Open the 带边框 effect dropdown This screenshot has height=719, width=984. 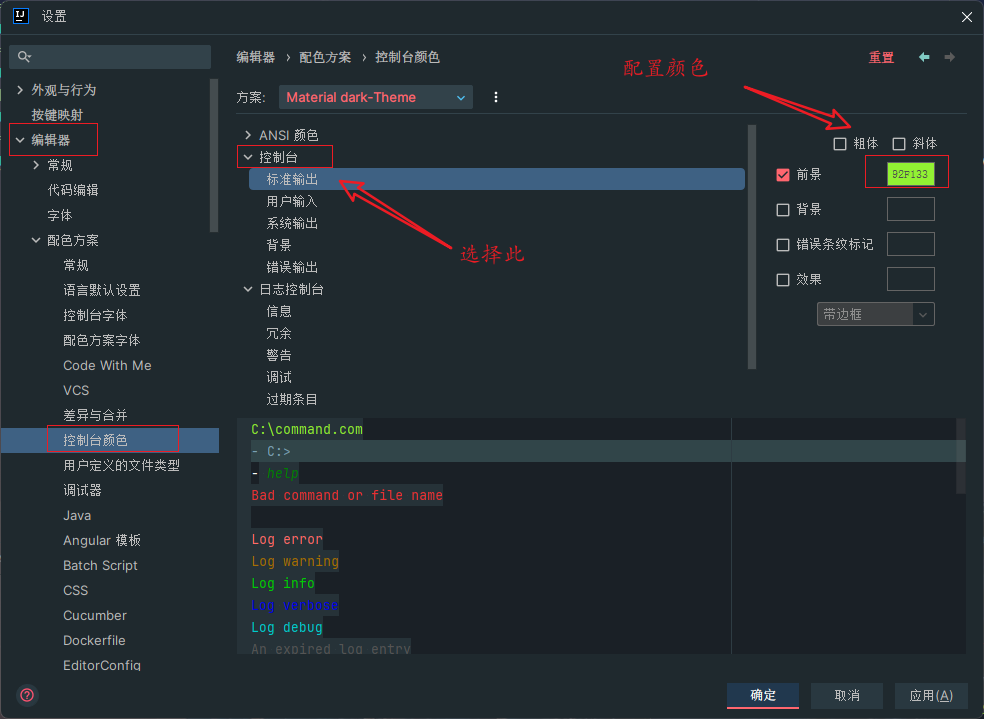pos(875,313)
